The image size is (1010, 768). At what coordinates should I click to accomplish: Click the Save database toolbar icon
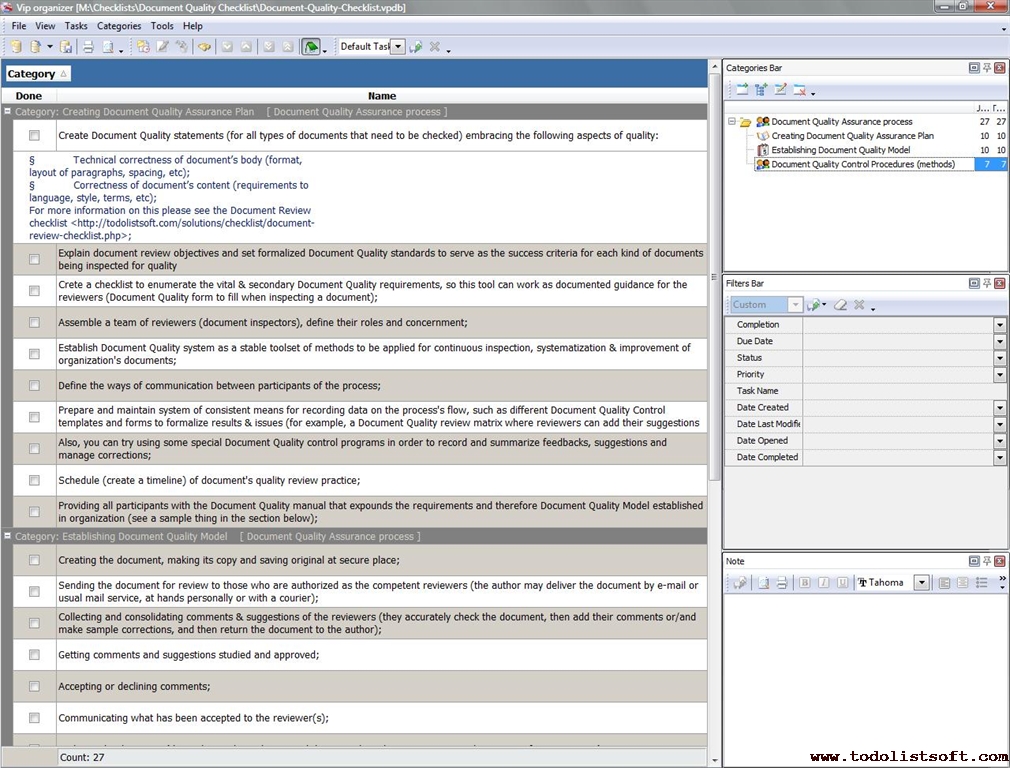[66, 47]
